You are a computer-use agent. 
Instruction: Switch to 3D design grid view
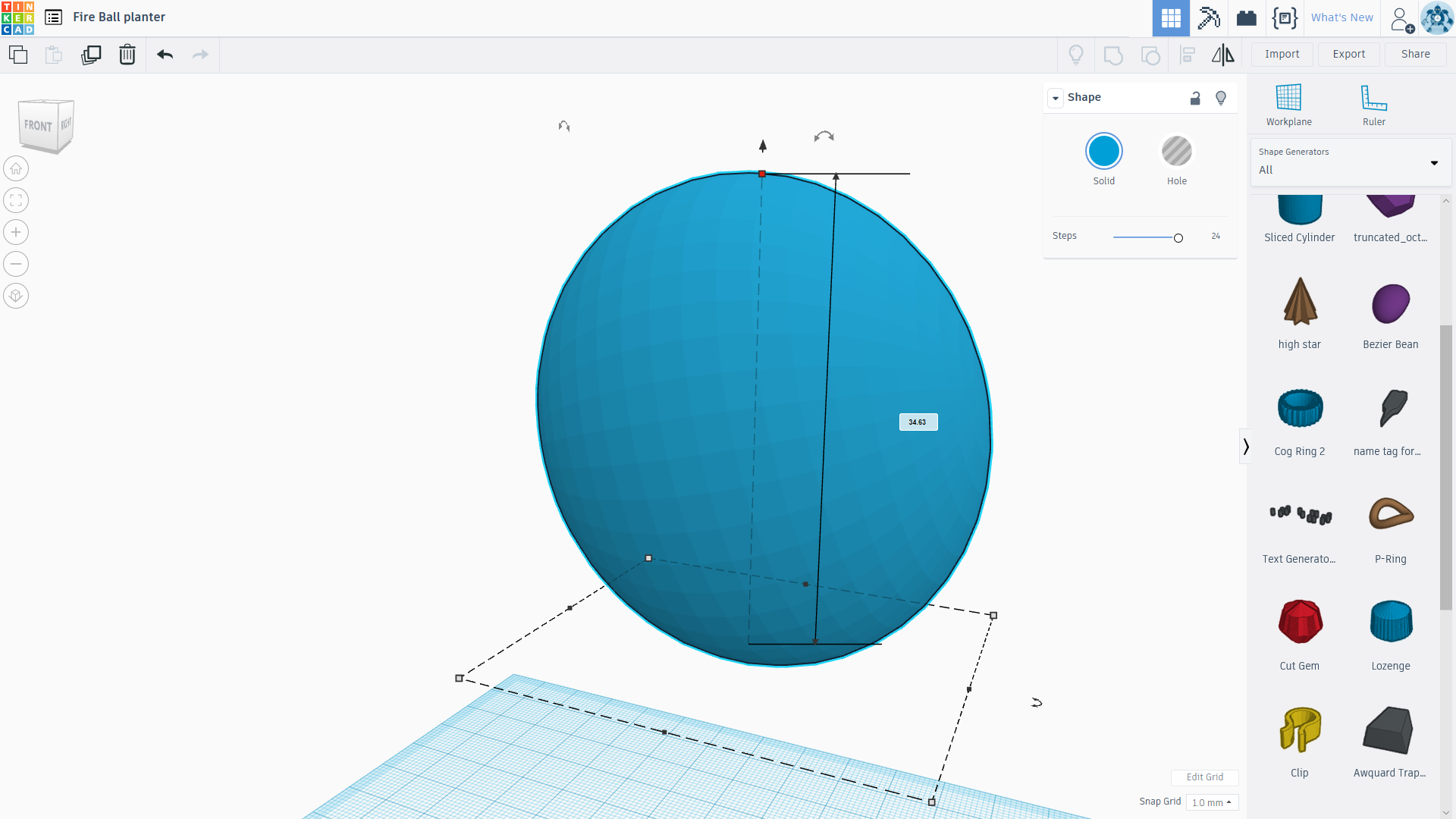click(x=1171, y=18)
